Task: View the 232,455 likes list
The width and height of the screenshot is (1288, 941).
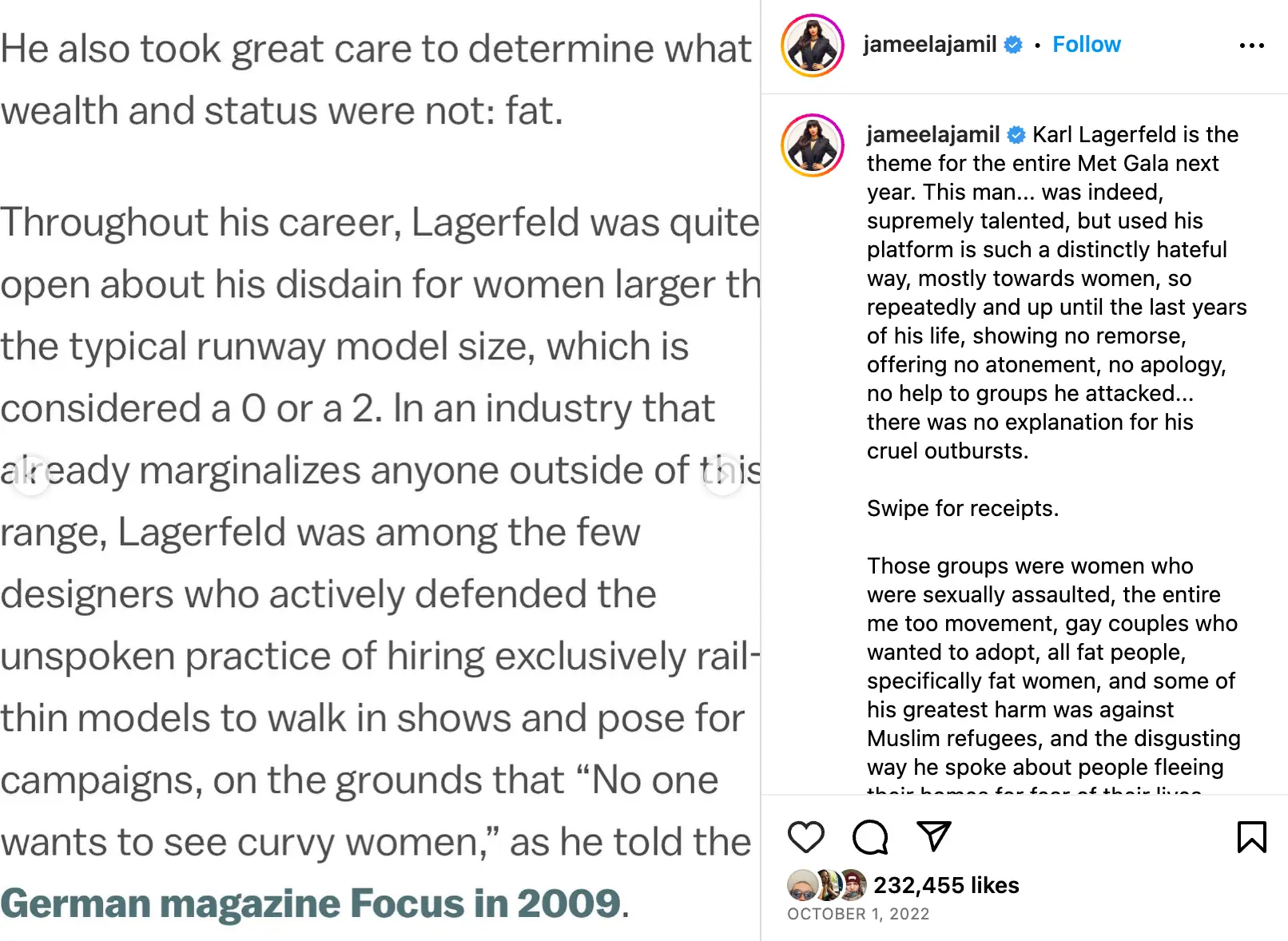Action: click(947, 885)
